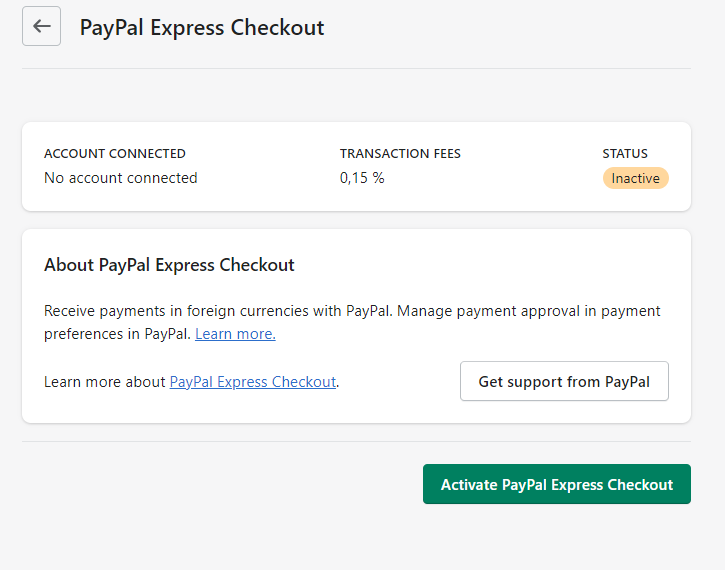Select the No account connected text
The height and width of the screenshot is (570, 725).
pos(121,178)
